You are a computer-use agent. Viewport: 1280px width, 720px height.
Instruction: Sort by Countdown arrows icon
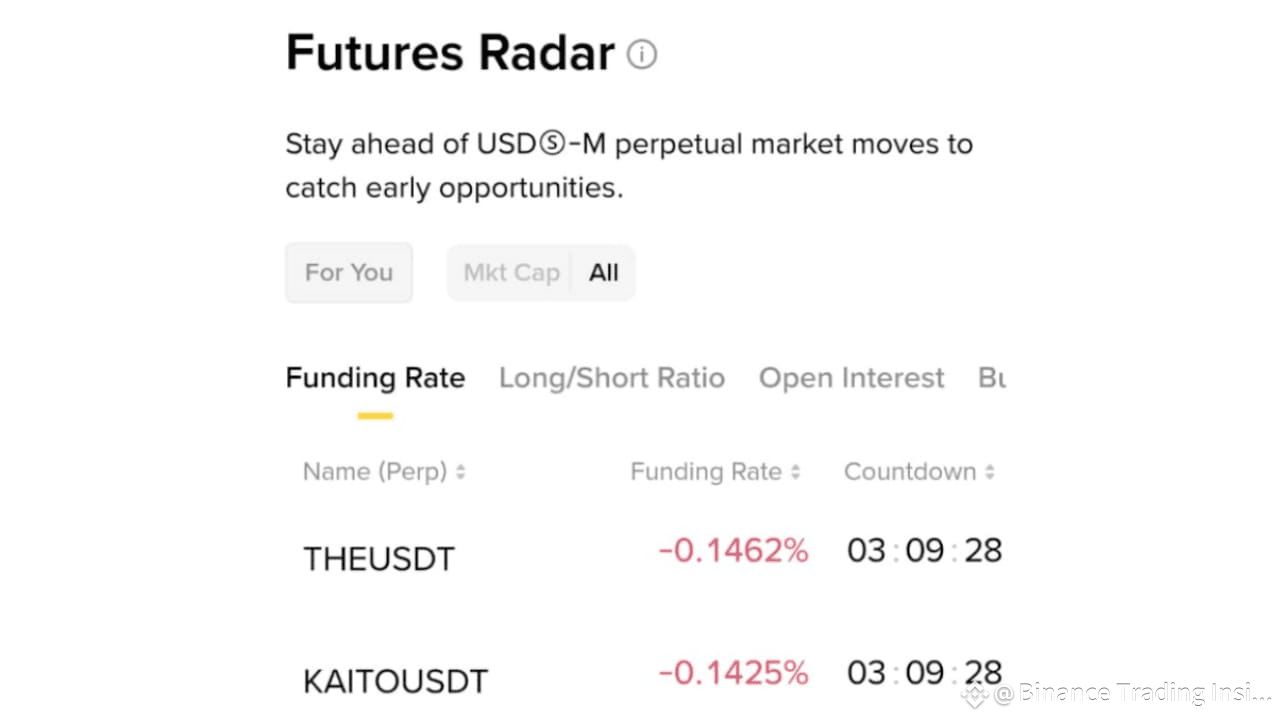tap(989, 472)
